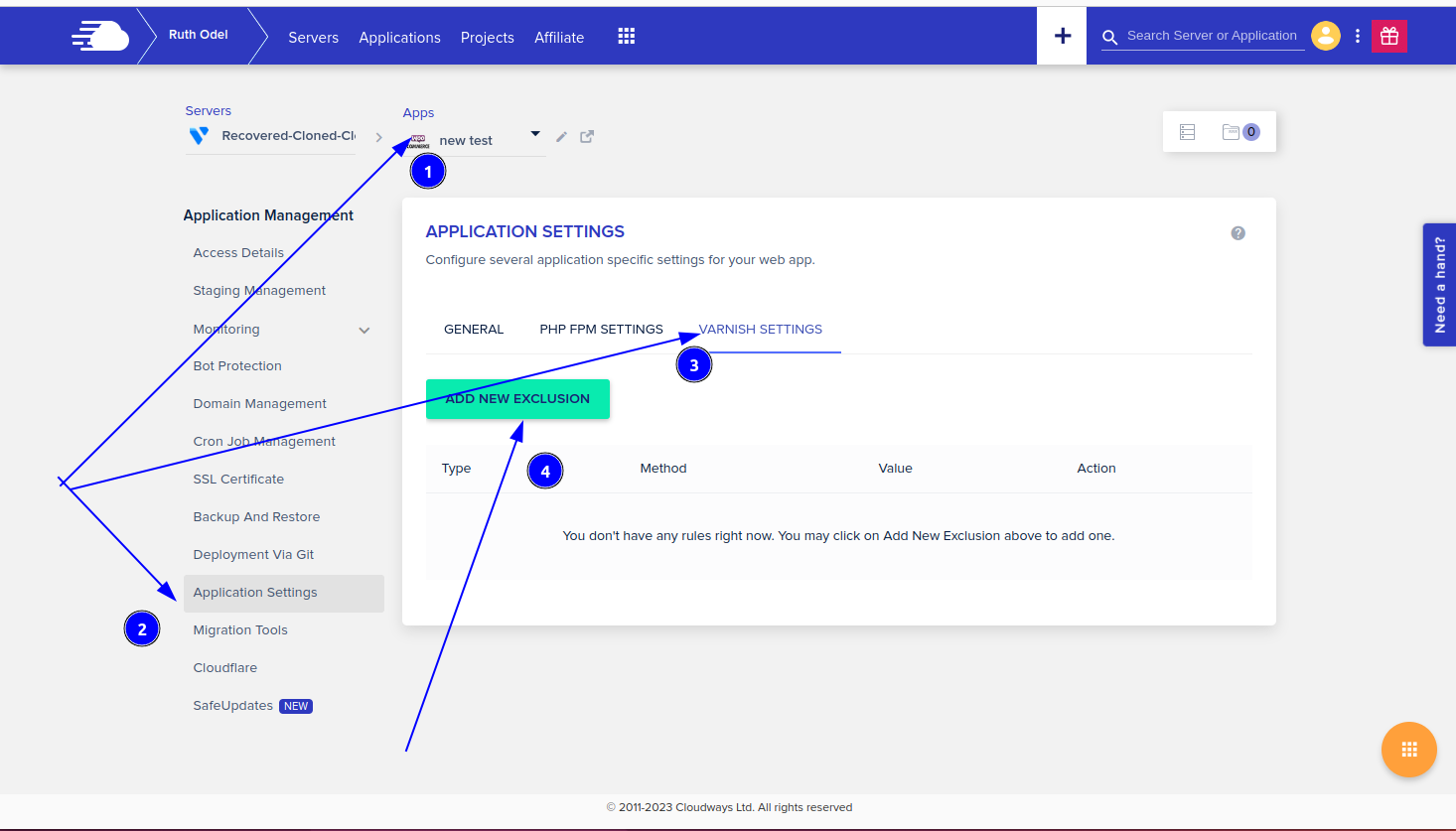Open the apps grid icon in navbar
Viewport: 1456px width, 831px height.
point(626,37)
